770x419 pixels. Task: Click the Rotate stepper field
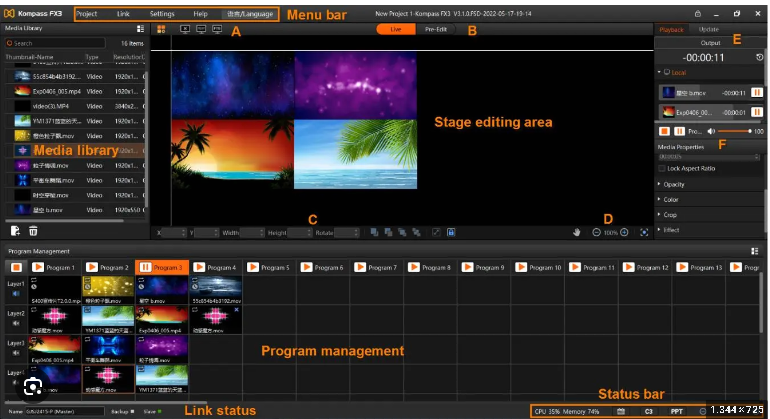tap(347, 233)
